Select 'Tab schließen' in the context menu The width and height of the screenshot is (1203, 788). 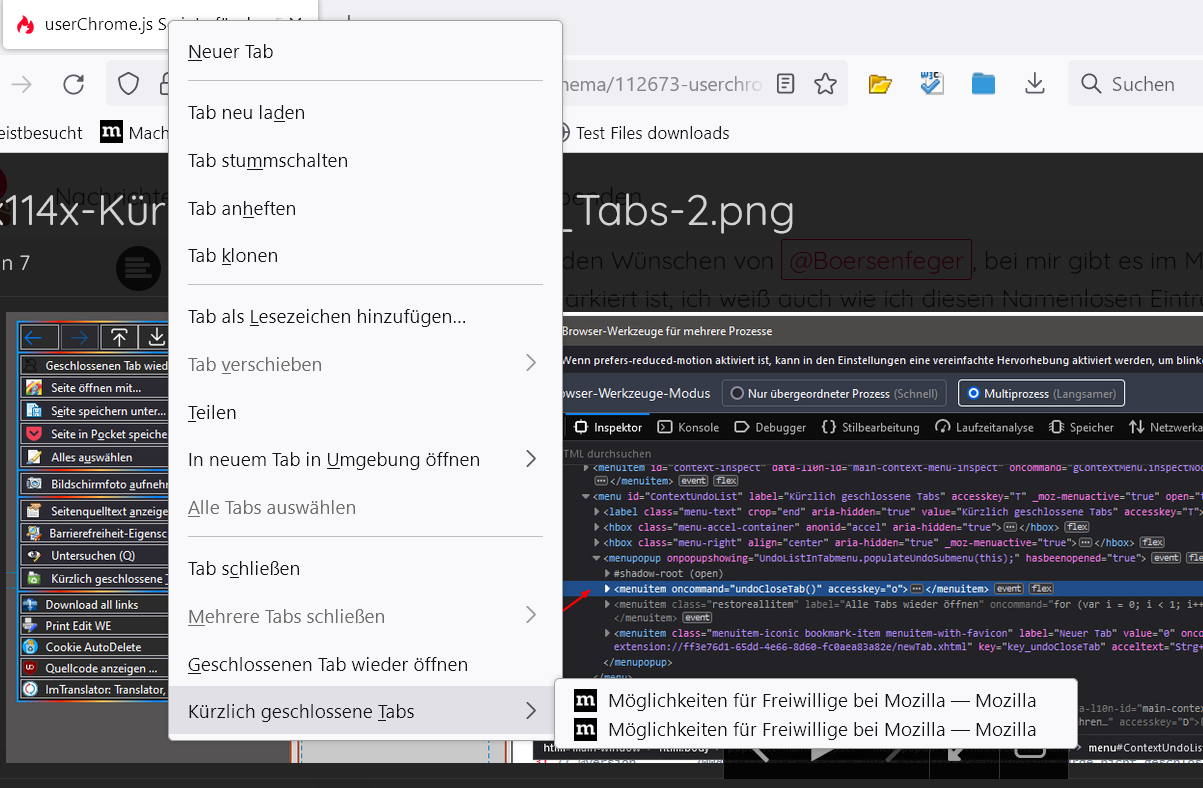(x=244, y=568)
